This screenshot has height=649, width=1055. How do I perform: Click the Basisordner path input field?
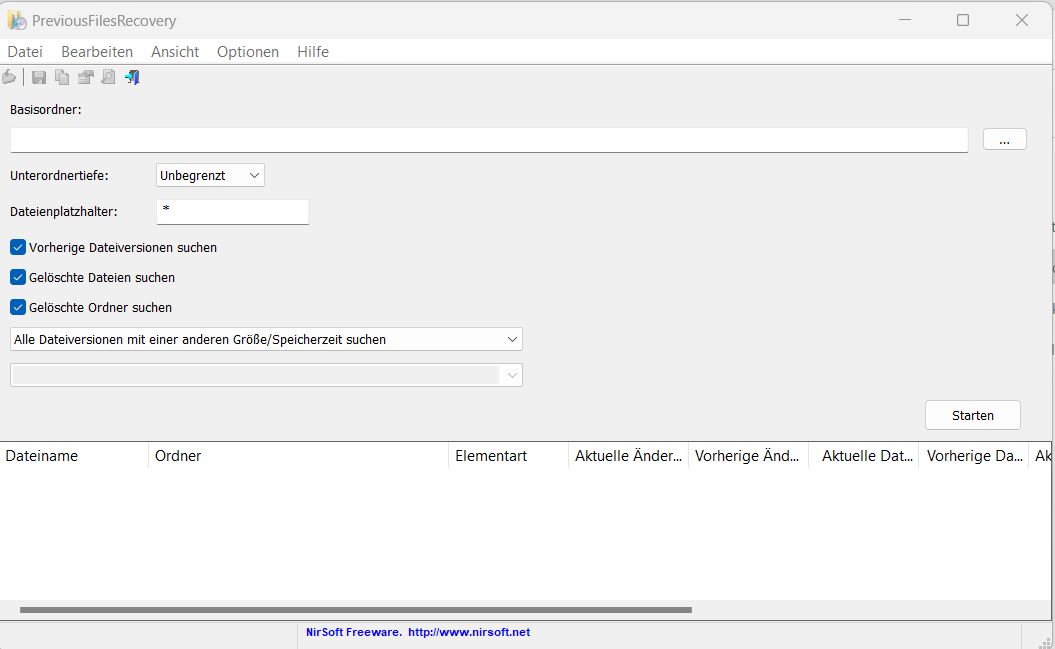pos(489,140)
